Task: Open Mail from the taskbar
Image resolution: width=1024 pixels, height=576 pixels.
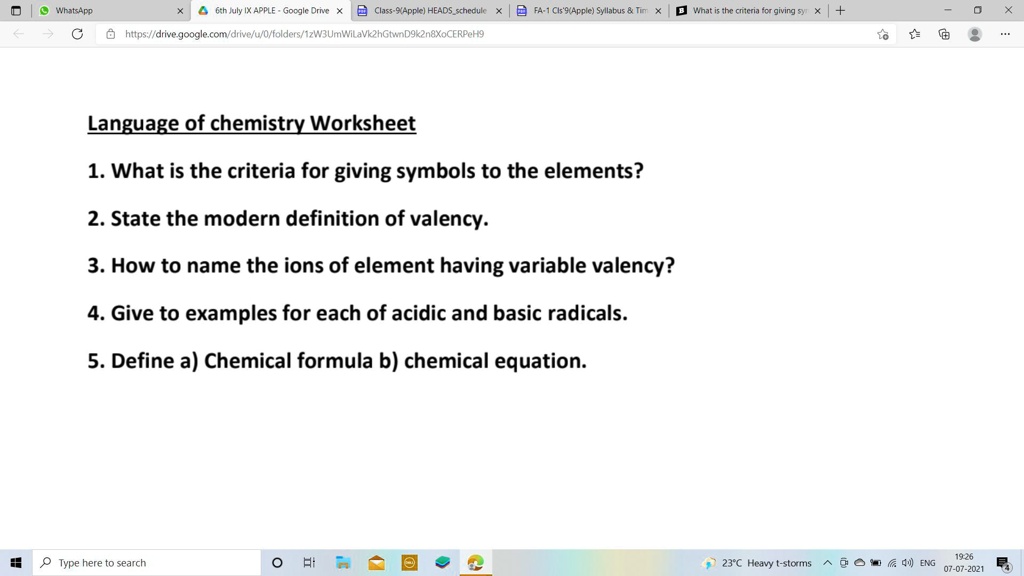Action: [376, 562]
